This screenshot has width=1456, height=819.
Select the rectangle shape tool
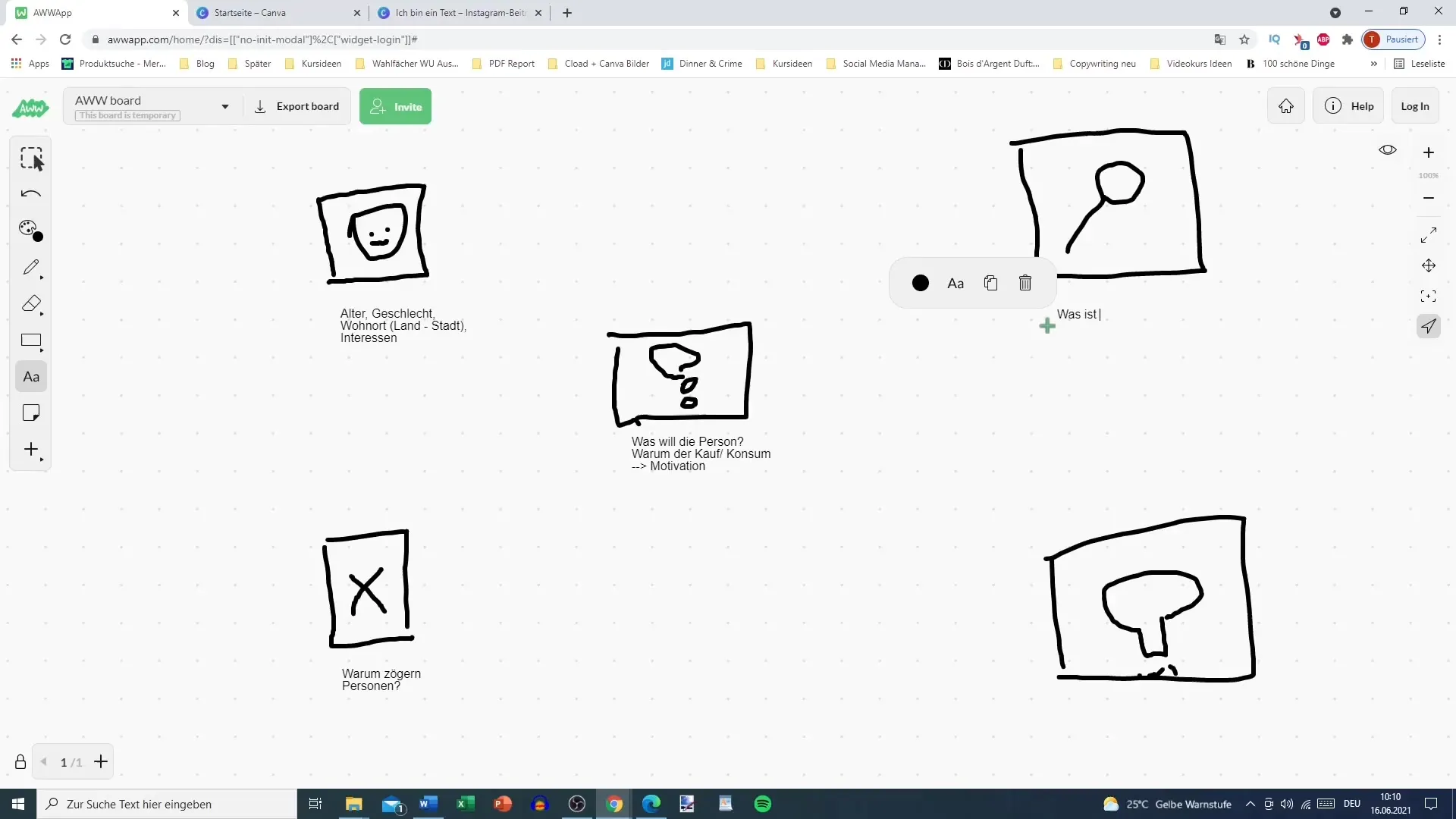click(30, 341)
